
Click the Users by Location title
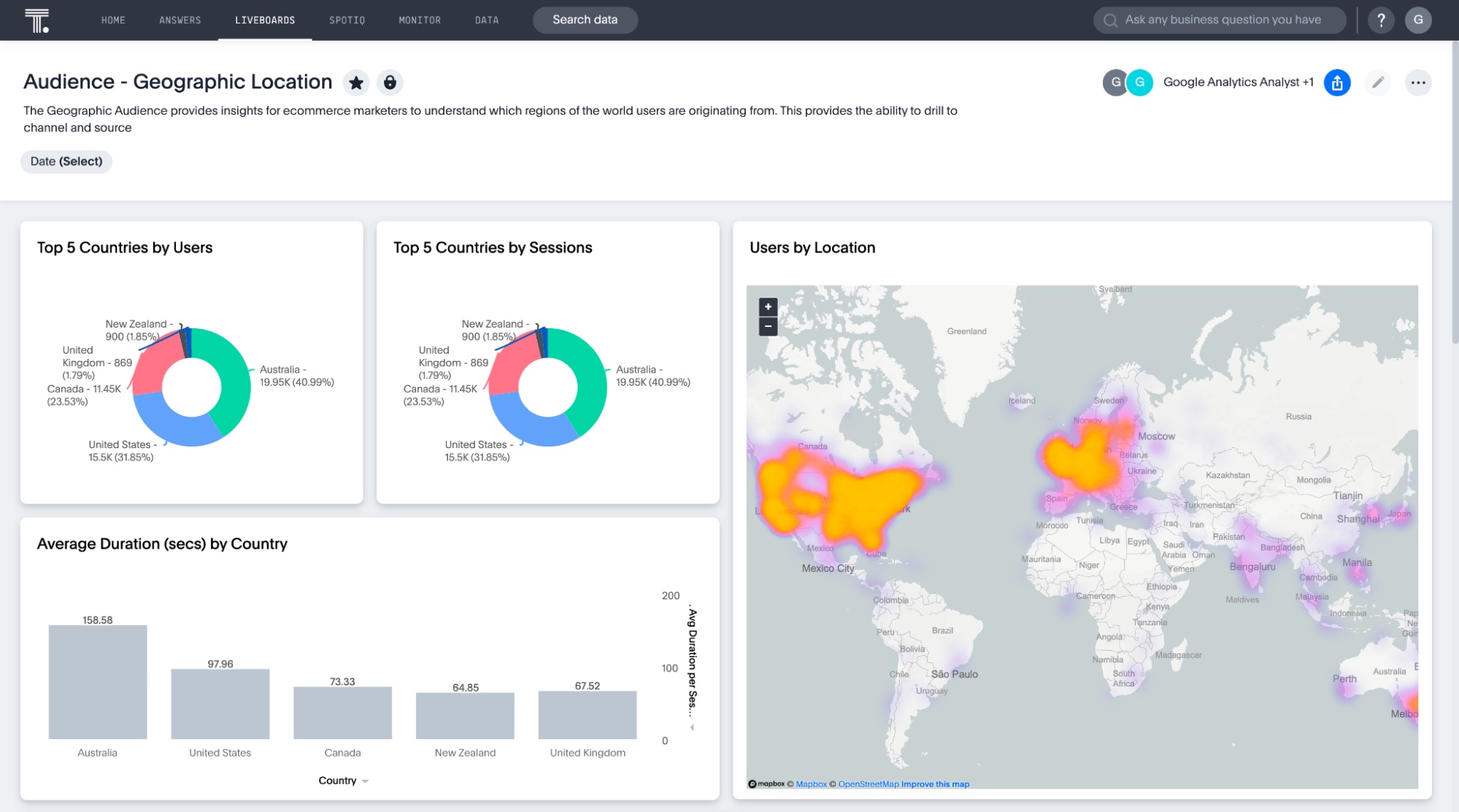[x=812, y=248]
